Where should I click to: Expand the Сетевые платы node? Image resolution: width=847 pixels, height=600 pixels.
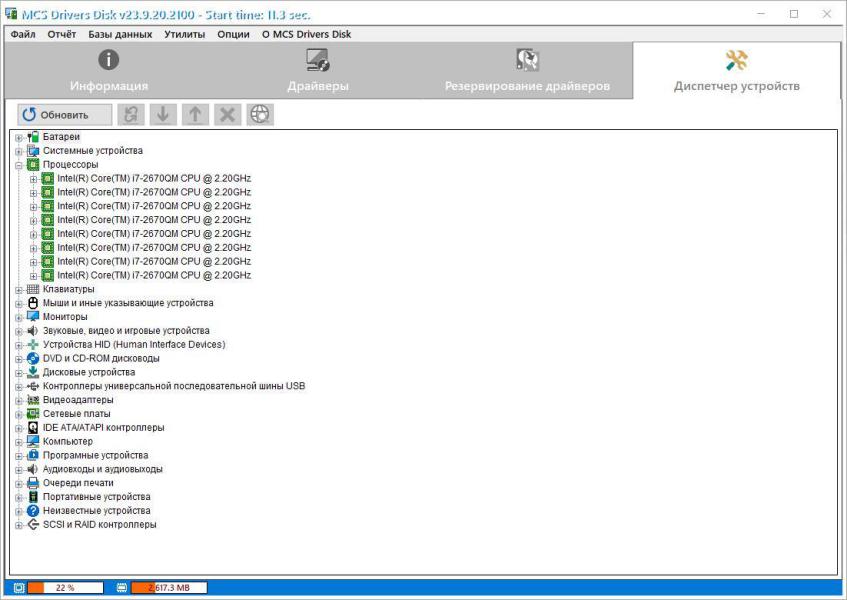pyautogui.click(x=19, y=415)
